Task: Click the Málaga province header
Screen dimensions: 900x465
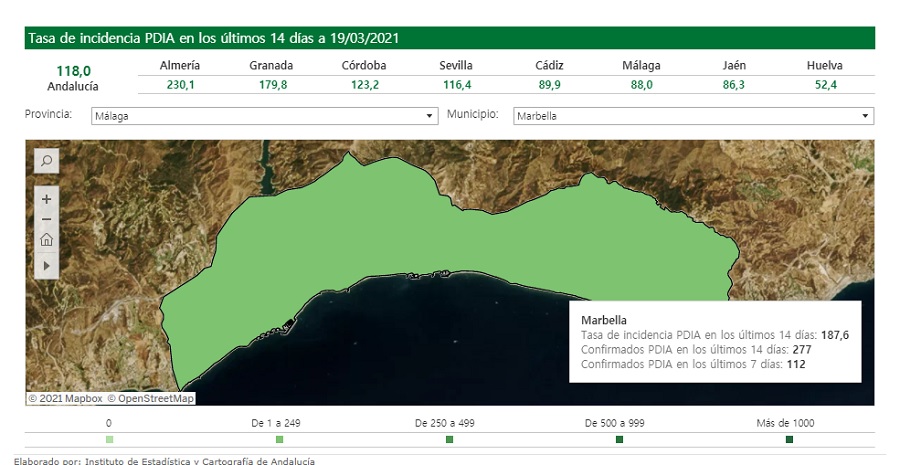Action: tap(641, 65)
